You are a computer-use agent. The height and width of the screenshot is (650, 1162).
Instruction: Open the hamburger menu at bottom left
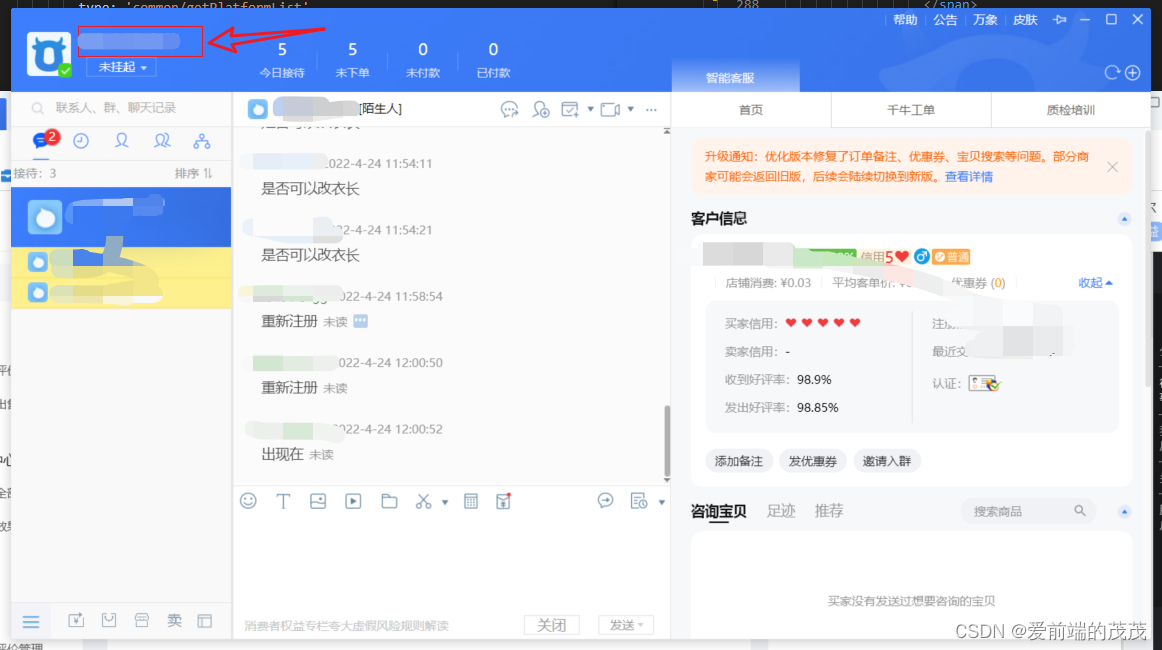31,621
